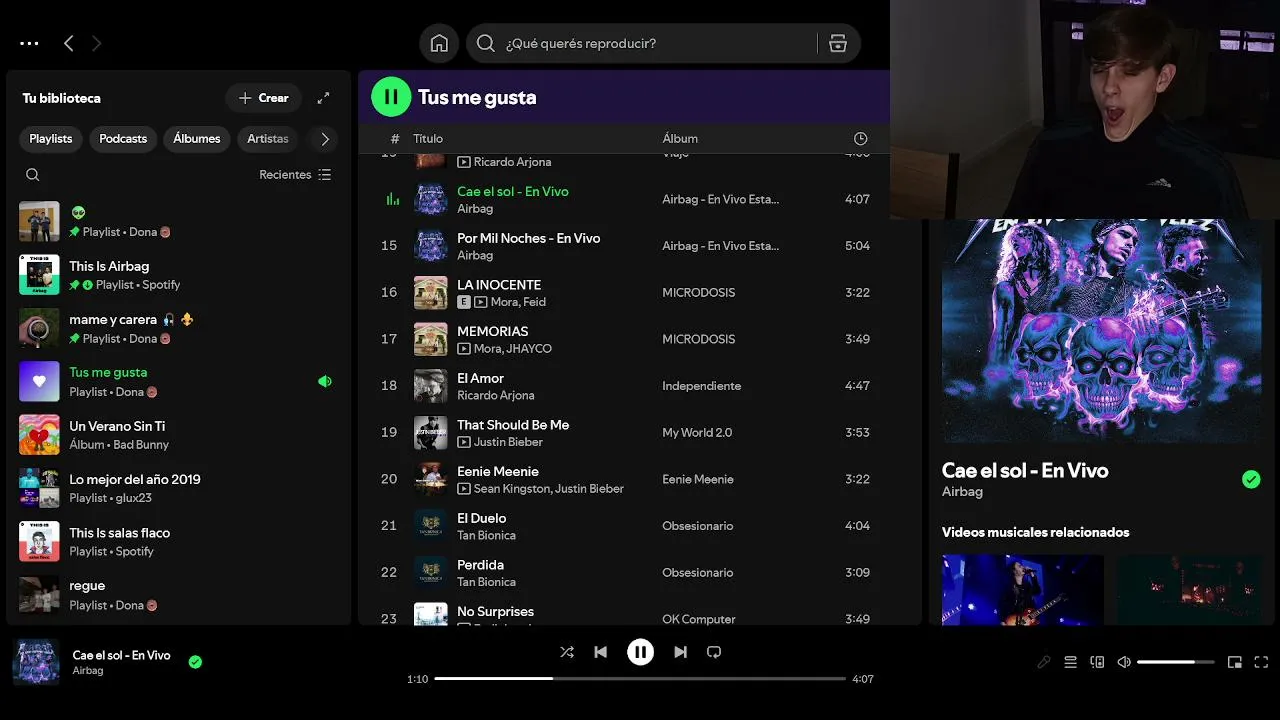Filter library by Podcasts
Viewport: 1280px width, 720px height.
(123, 139)
